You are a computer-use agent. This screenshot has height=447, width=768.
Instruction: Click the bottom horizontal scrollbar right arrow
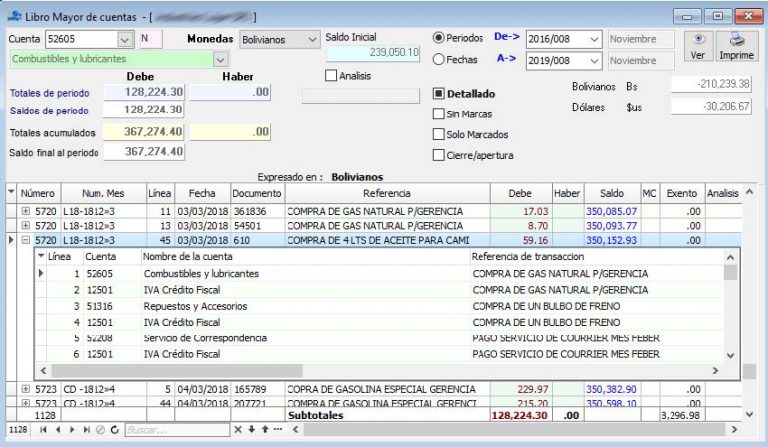734,429
